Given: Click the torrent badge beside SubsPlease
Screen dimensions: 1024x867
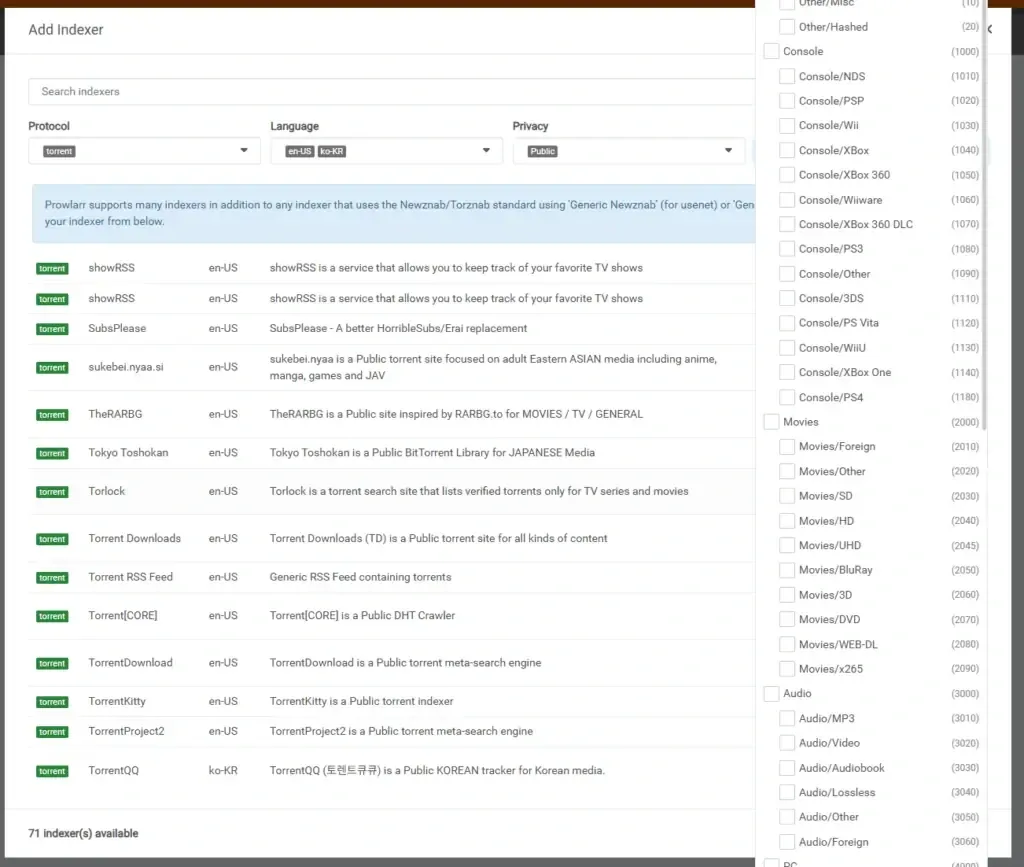Looking at the screenshot, I should (51, 327).
